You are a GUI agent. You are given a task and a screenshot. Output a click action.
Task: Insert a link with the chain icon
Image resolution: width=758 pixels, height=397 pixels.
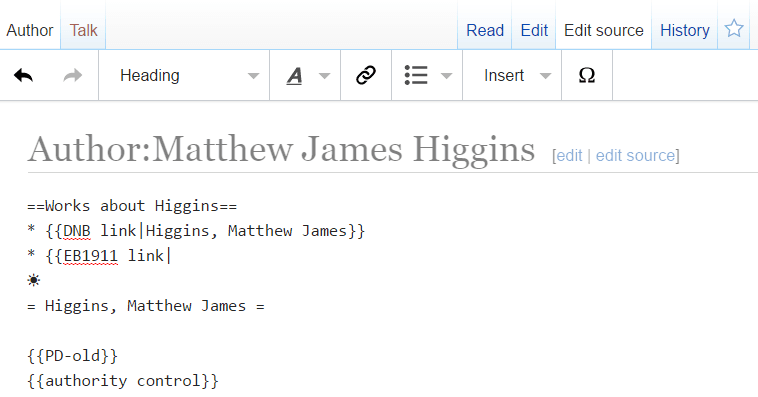[x=366, y=75]
